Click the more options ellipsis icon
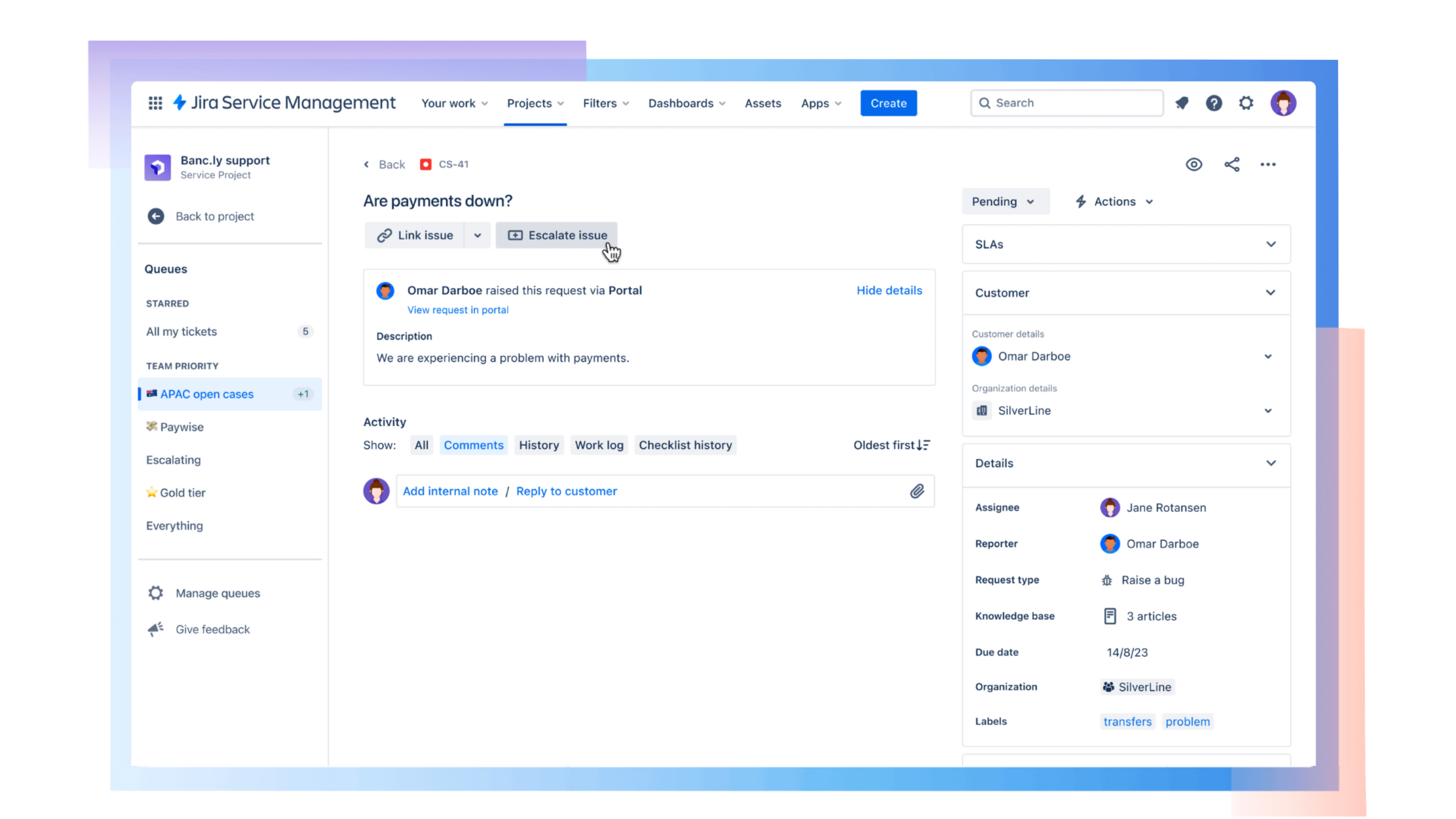 coord(1268,164)
